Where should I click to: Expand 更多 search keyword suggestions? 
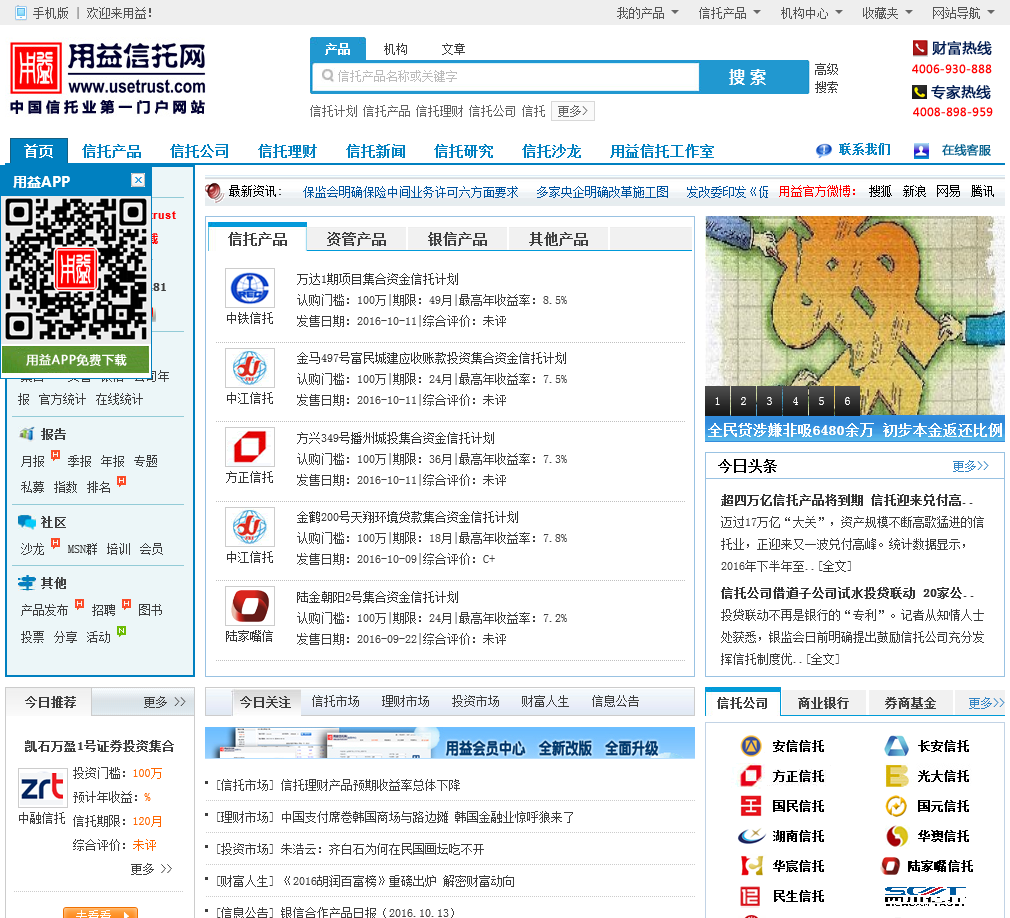click(x=573, y=111)
